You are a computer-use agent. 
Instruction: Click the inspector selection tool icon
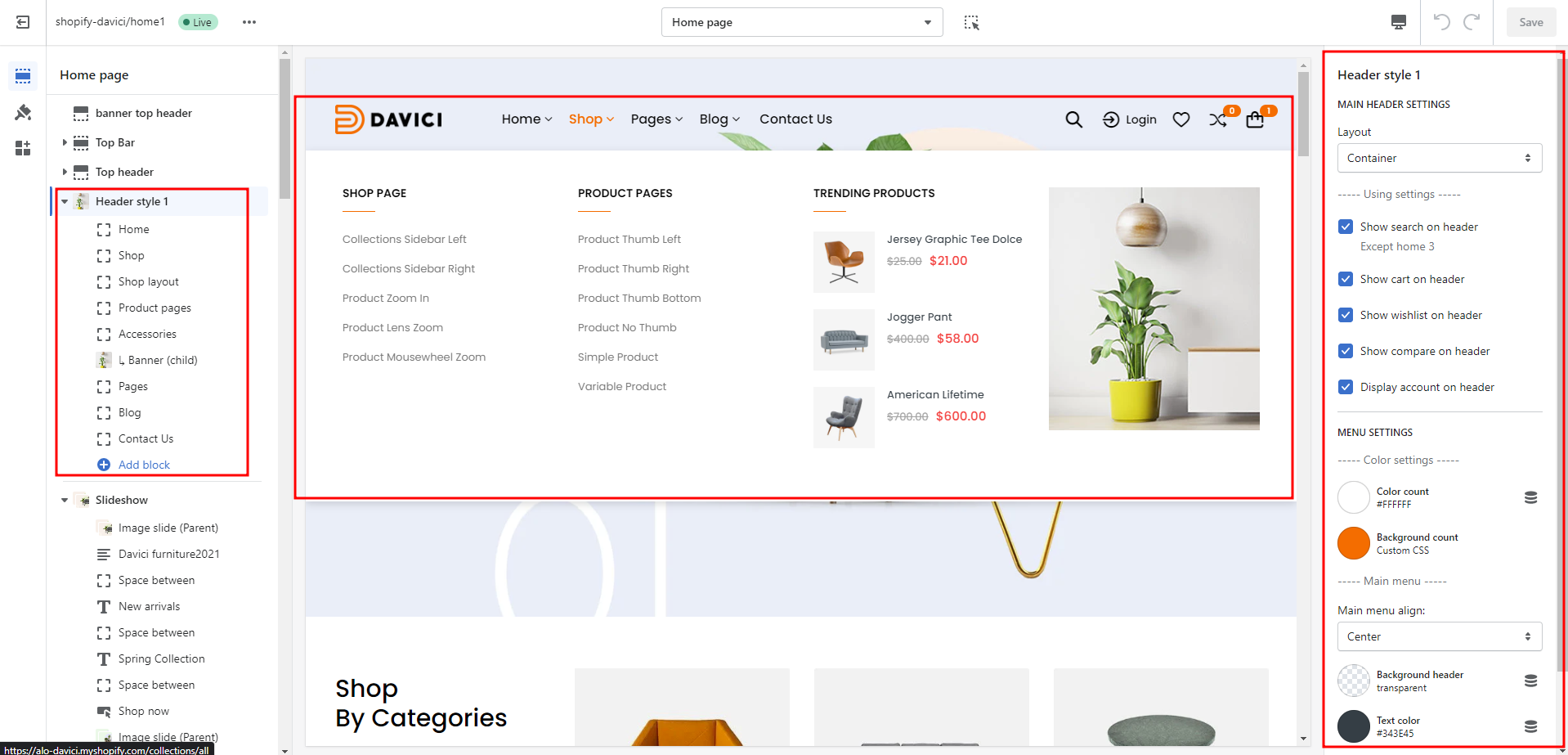click(971, 22)
